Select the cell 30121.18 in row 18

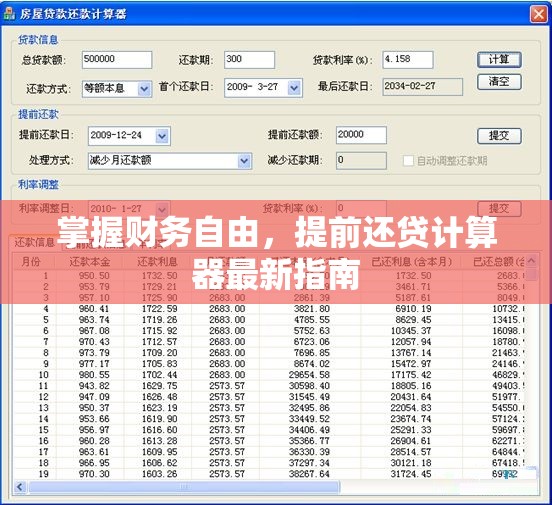(411, 463)
